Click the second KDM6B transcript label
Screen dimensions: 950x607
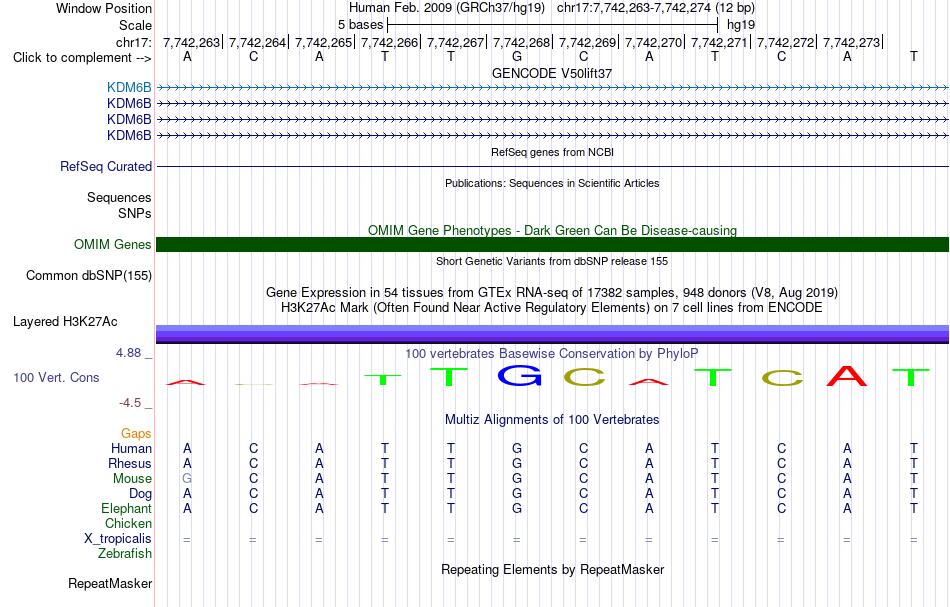129,104
